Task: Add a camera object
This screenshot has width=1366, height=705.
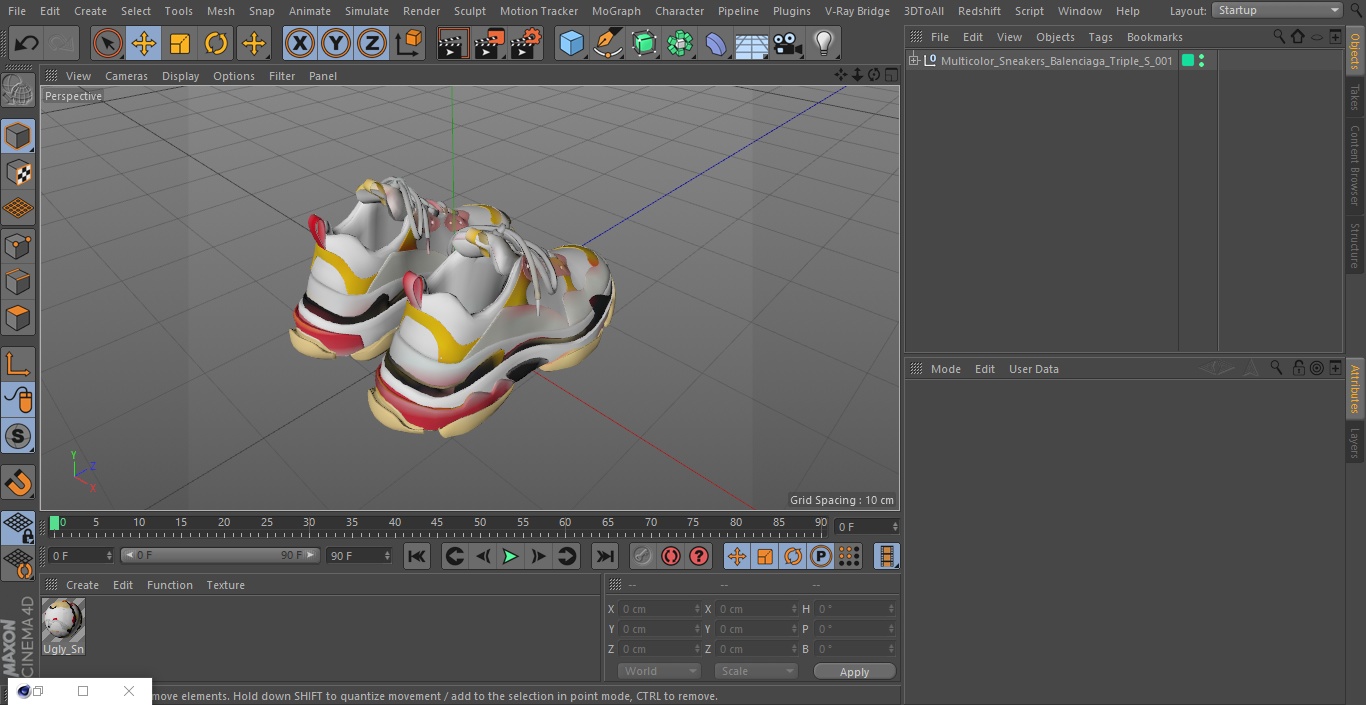Action: (788, 43)
